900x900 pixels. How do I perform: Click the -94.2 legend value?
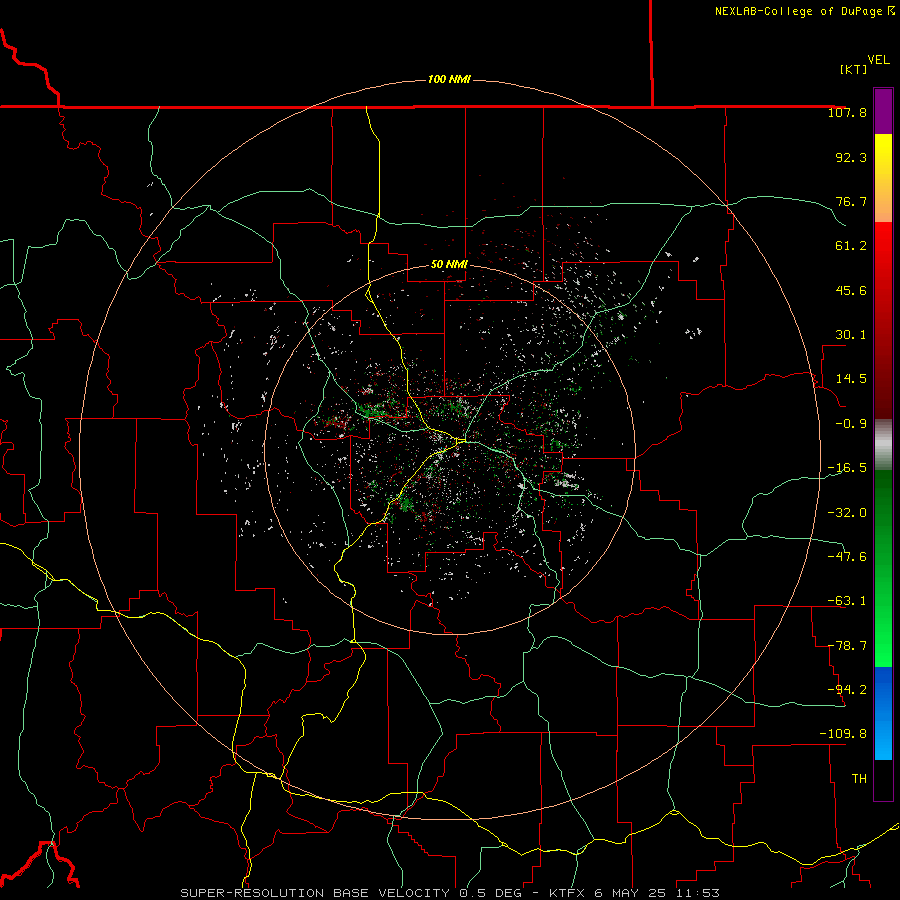pos(847,690)
